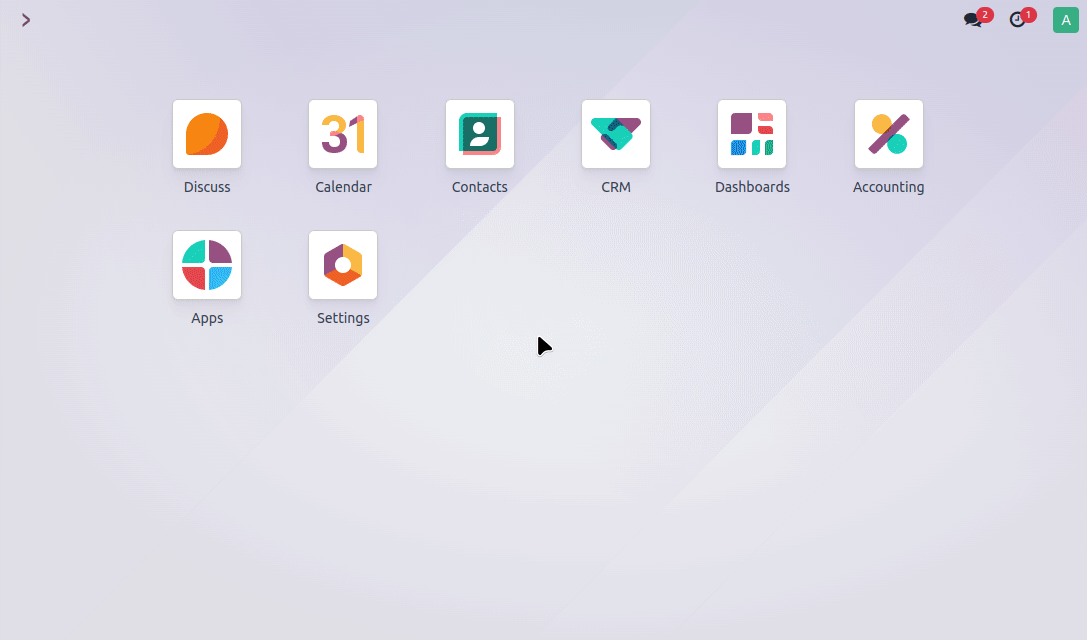Click the "CRM" text label
Image resolution: width=1087 pixels, height=640 pixels.
(616, 187)
